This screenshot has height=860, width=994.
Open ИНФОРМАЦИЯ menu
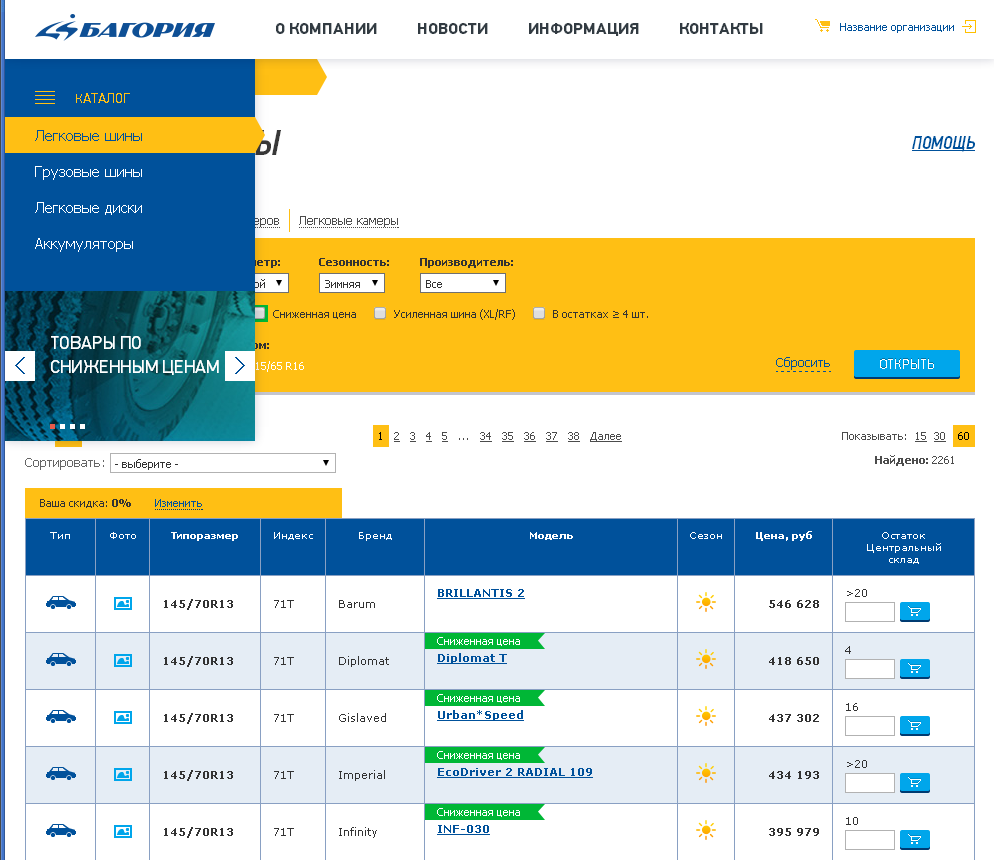point(583,29)
